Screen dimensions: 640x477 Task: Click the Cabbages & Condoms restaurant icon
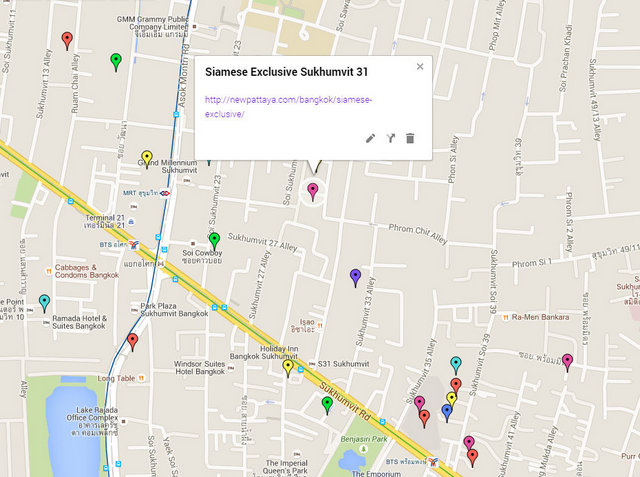[49, 271]
